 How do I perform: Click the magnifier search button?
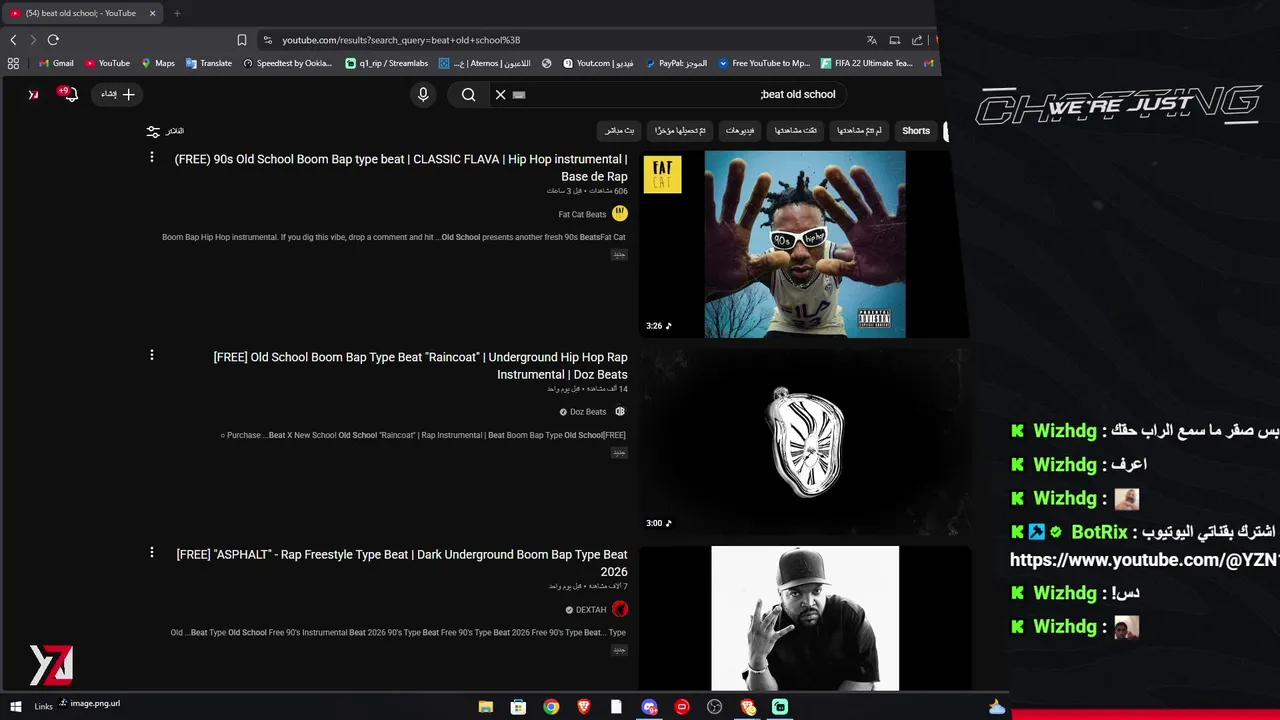(x=468, y=94)
